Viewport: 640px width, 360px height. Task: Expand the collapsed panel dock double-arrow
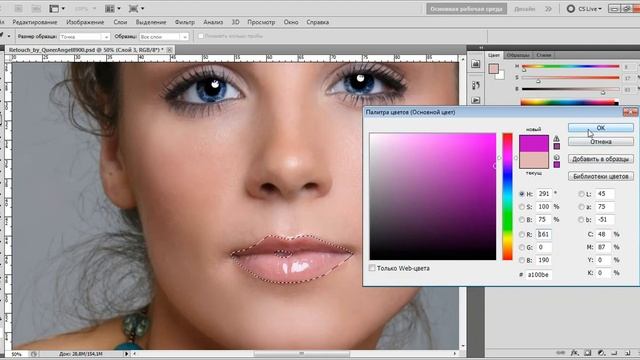pos(480,48)
